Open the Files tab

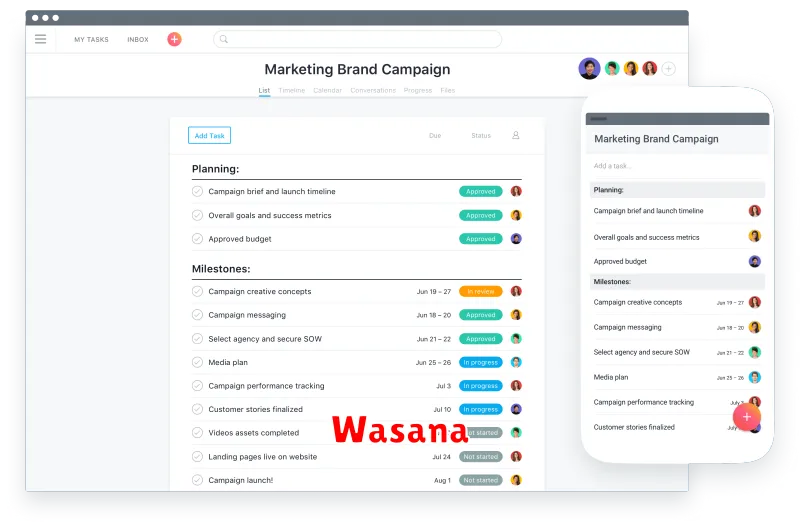click(x=447, y=90)
